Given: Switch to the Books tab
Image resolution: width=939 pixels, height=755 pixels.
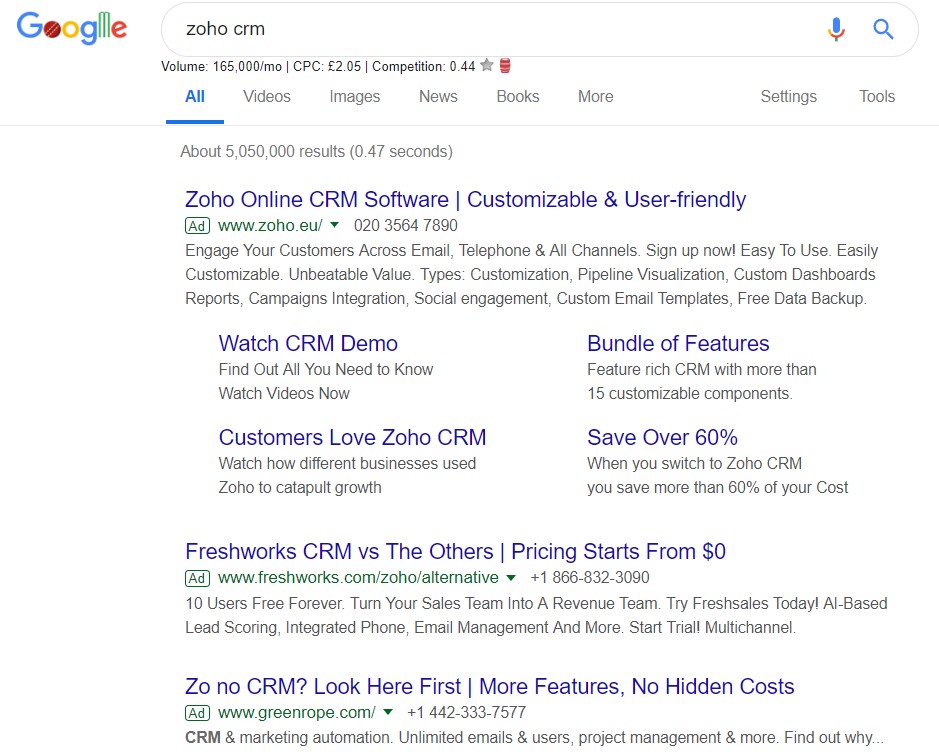Looking at the screenshot, I should [x=517, y=96].
